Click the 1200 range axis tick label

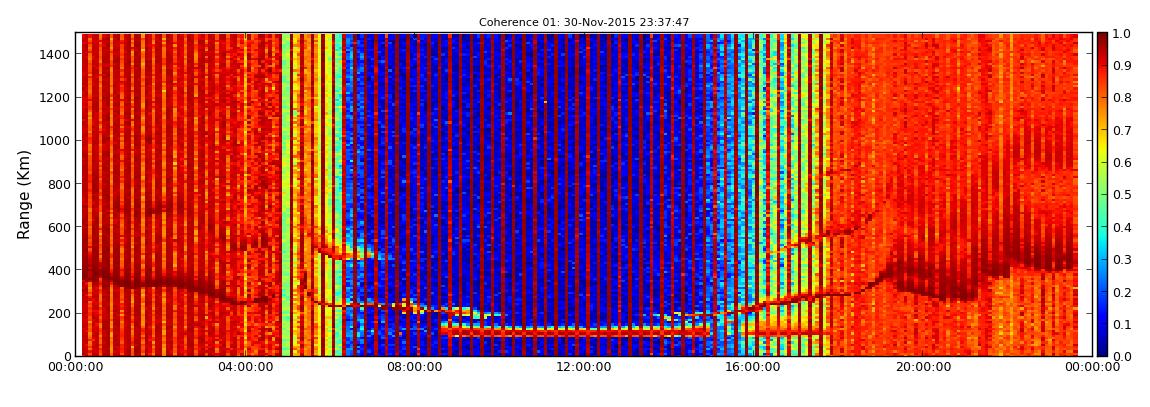click(56, 98)
